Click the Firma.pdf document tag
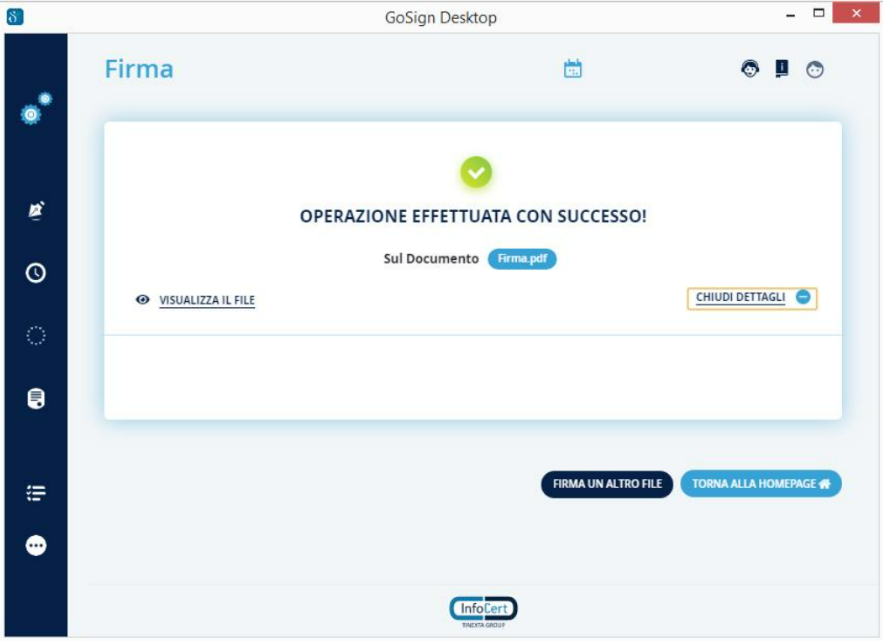883x641 pixels. pyautogui.click(x=522, y=258)
